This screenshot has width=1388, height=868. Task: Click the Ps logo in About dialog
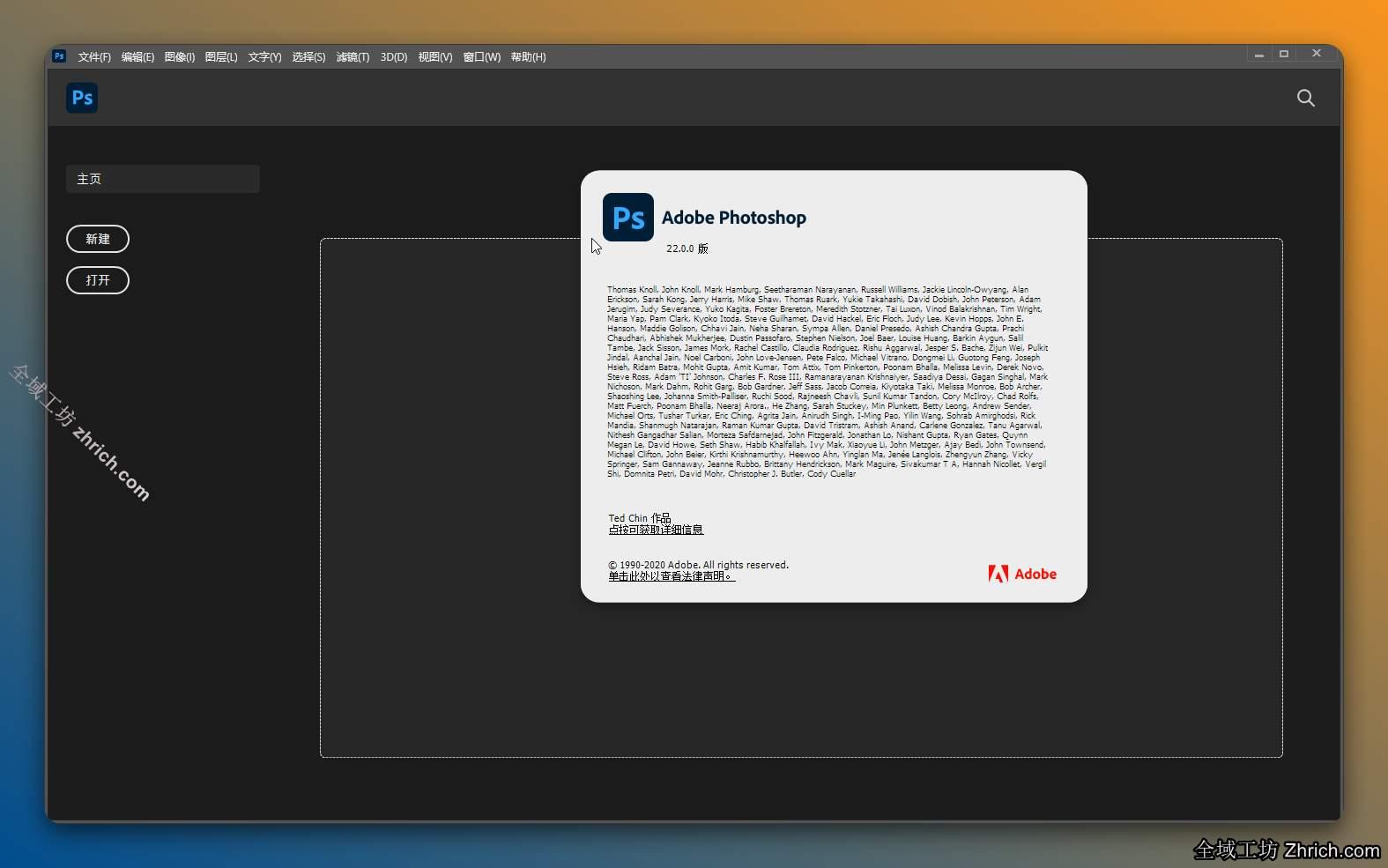click(628, 217)
